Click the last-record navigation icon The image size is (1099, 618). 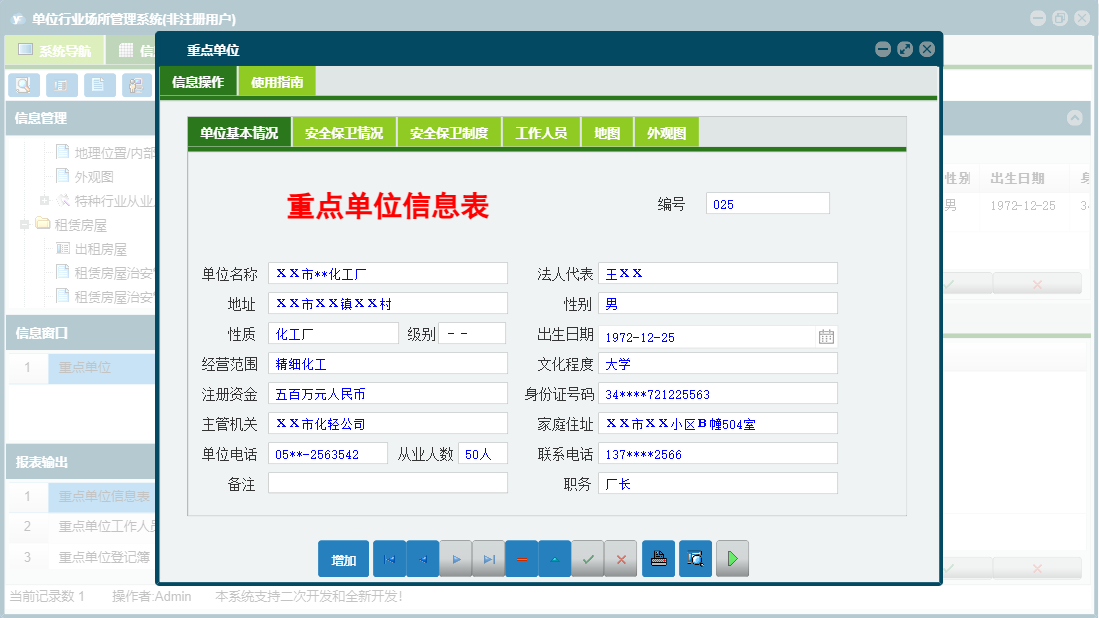488,558
